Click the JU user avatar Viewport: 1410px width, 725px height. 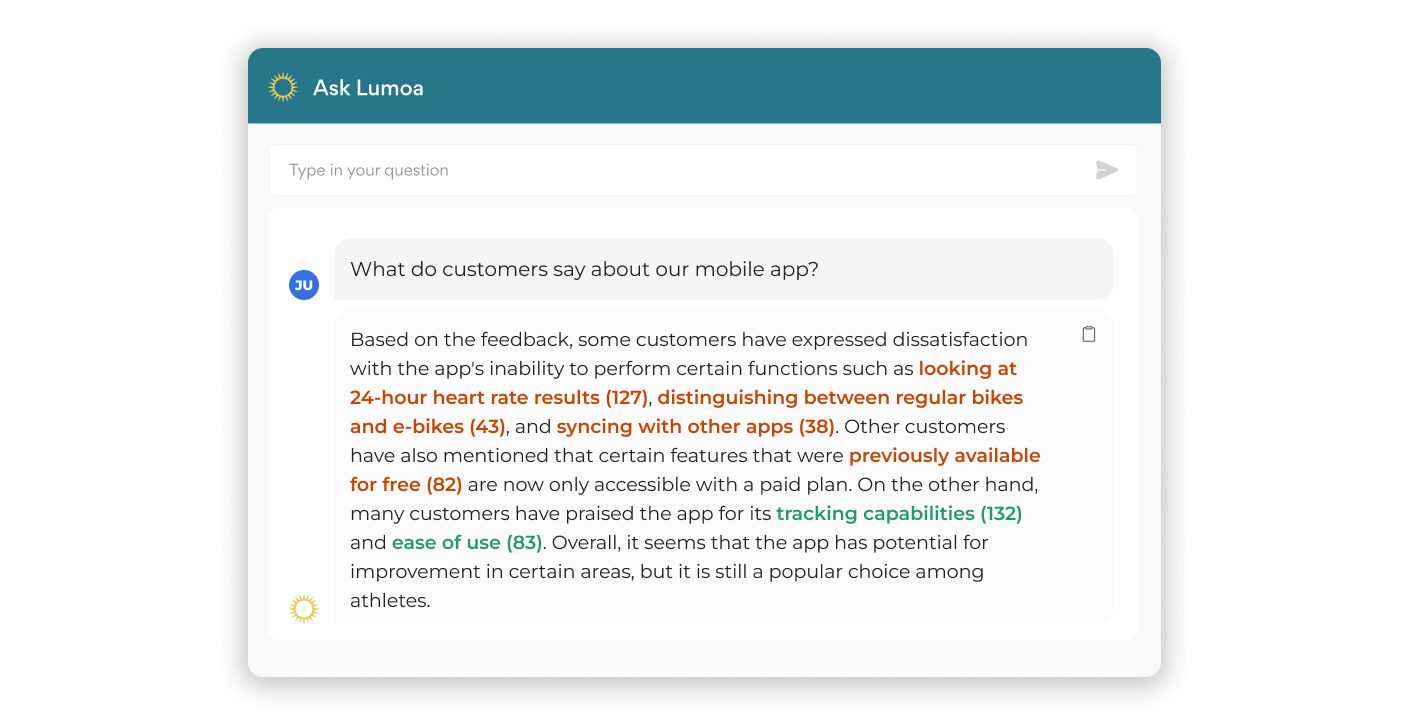[304, 285]
